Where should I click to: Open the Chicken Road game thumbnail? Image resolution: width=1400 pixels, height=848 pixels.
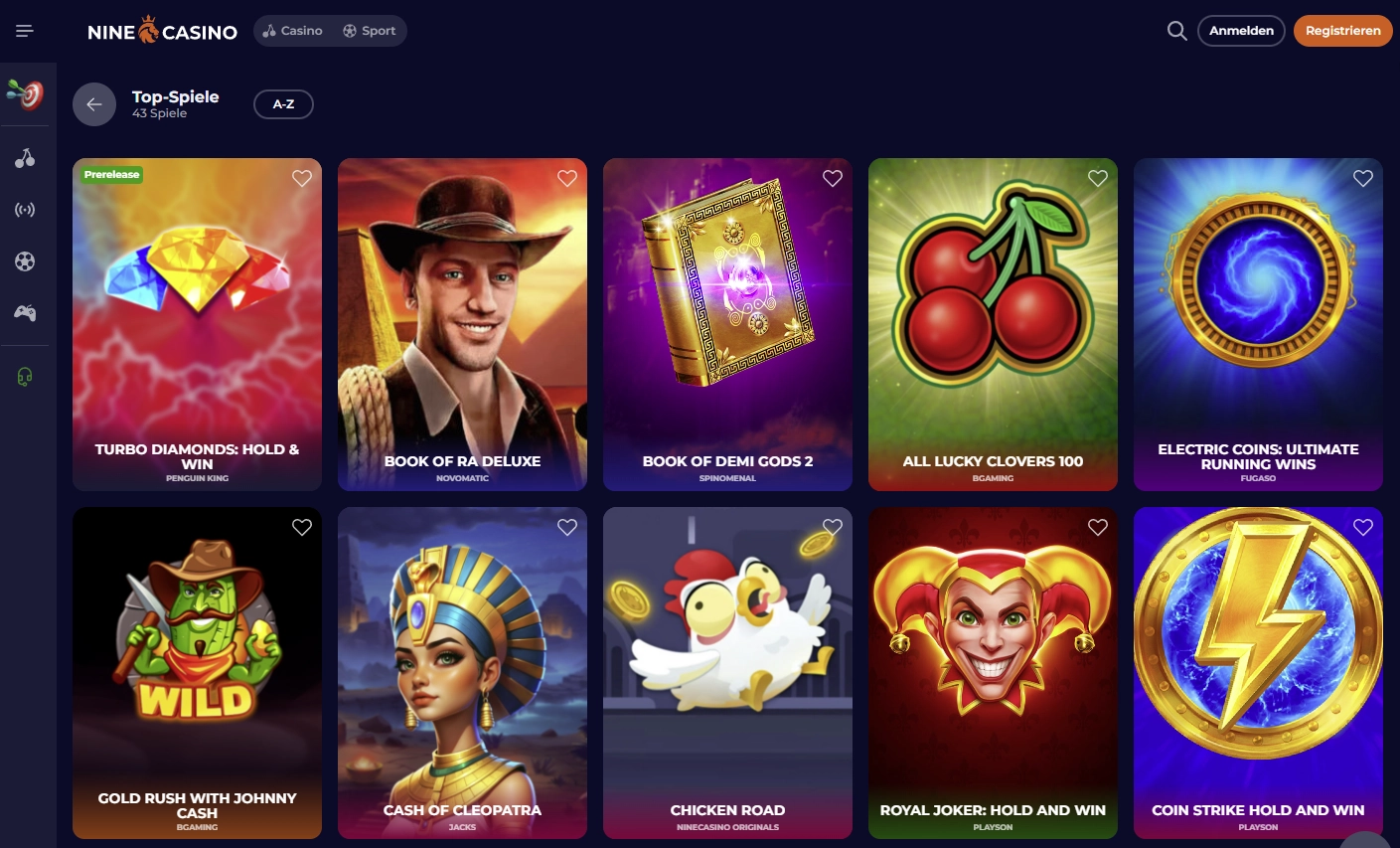pyautogui.click(x=727, y=673)
